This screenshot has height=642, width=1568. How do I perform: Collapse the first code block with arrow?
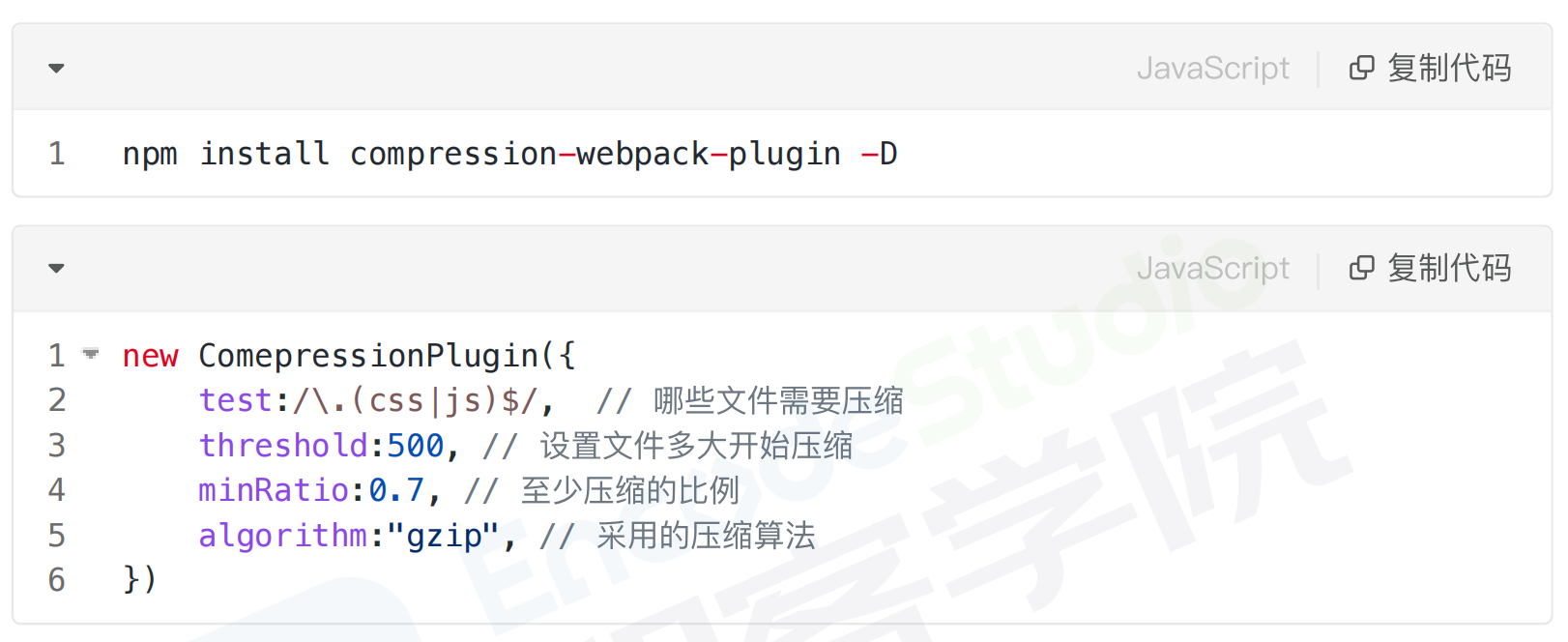pos(56,69)
